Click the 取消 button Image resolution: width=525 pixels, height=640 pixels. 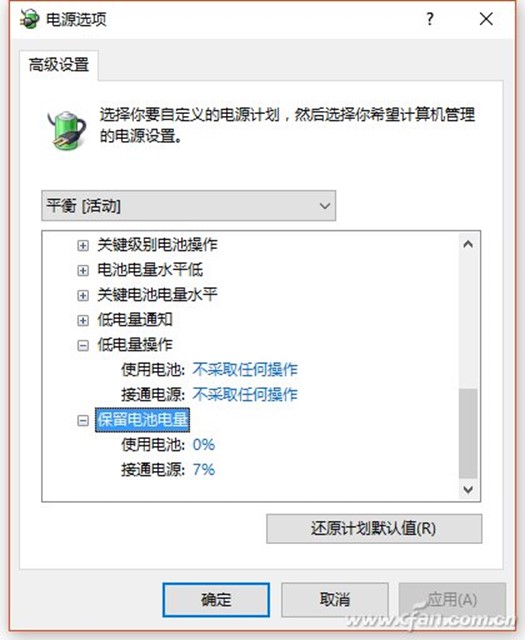(x=335, y=600)
